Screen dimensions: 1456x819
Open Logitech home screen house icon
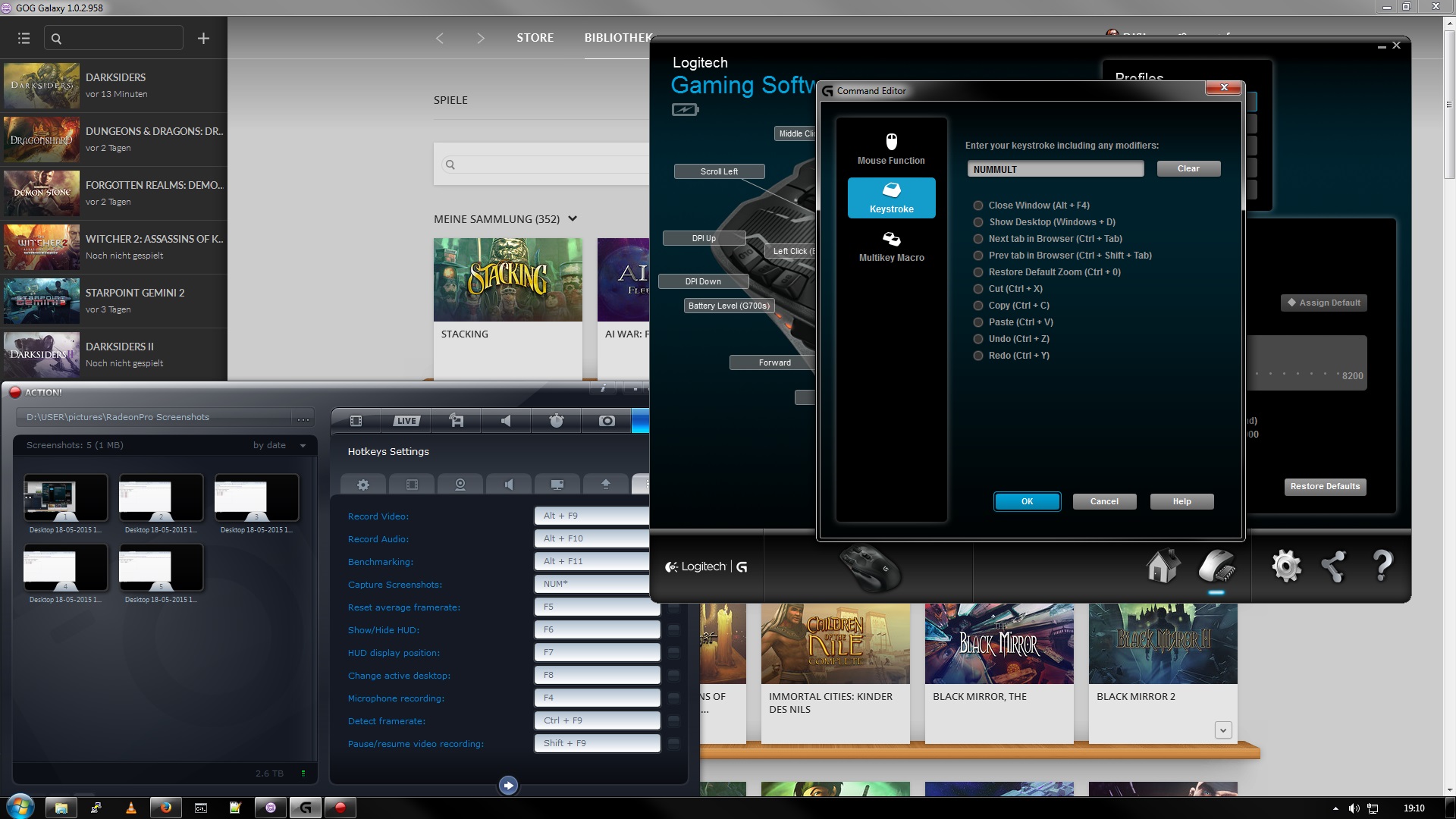pos(1163,566)
